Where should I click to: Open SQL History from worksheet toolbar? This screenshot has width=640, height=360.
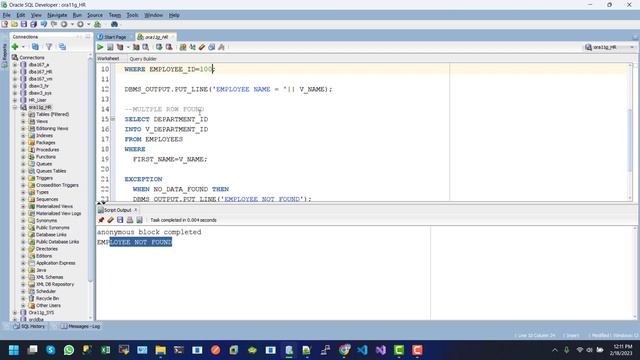[x=211, y=47]
